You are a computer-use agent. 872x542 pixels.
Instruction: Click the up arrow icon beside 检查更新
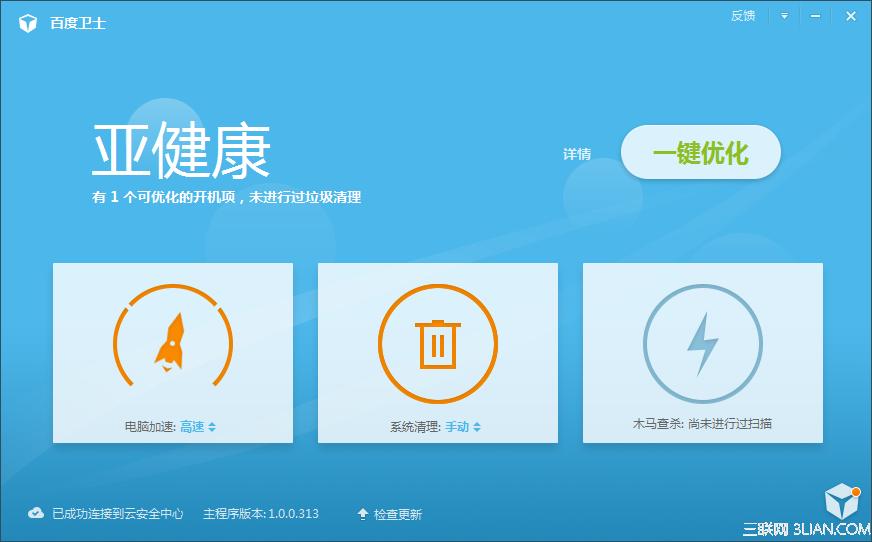(363, 514)
